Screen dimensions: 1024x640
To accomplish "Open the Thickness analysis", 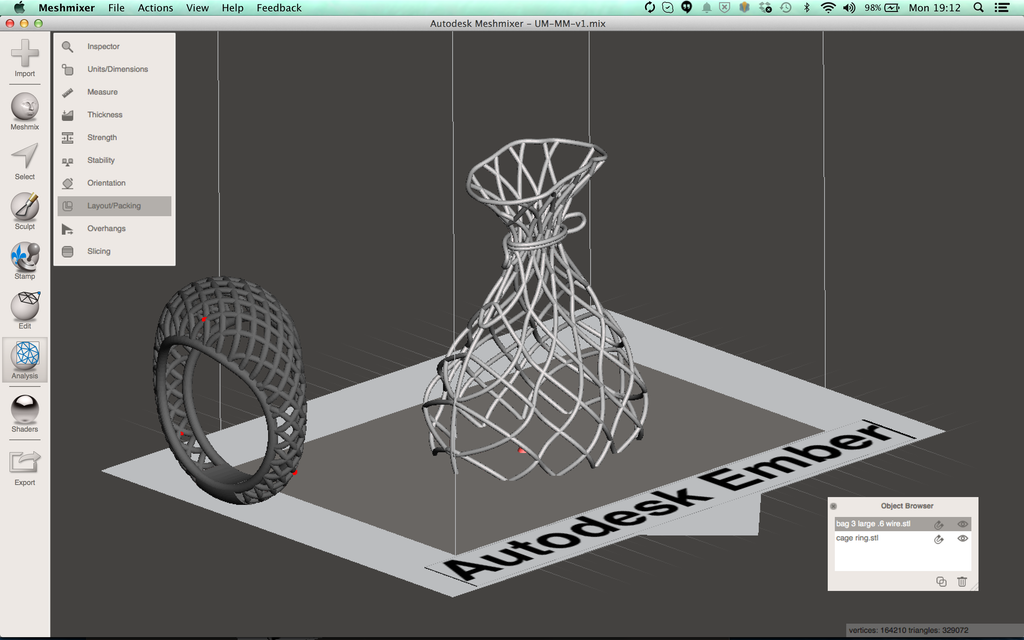I will 114,115.
